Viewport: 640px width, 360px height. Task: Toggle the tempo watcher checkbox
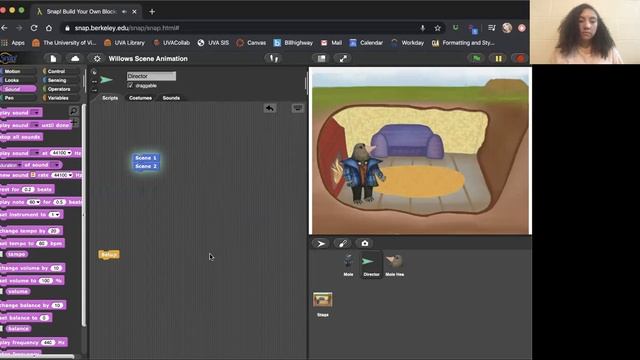point(2,254)
